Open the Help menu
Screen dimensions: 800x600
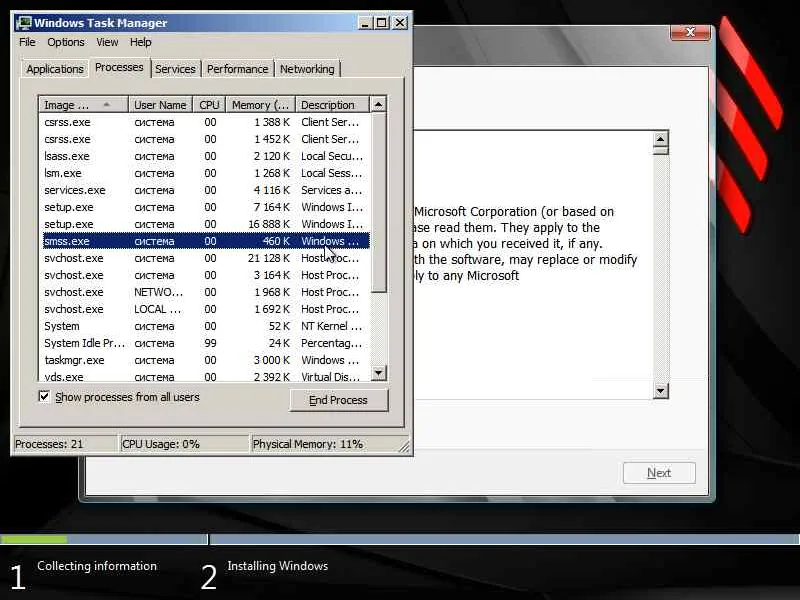(x=140, y=42)
